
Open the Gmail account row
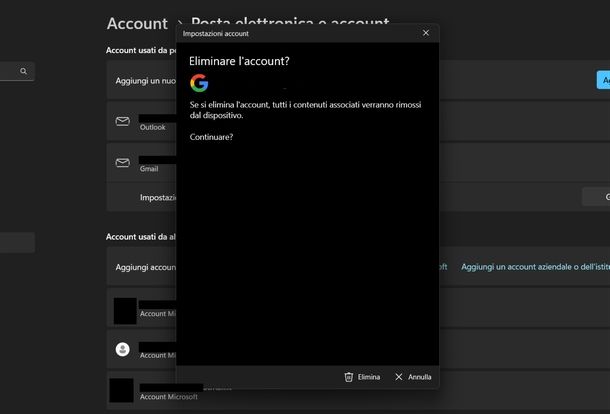[358, 163]
